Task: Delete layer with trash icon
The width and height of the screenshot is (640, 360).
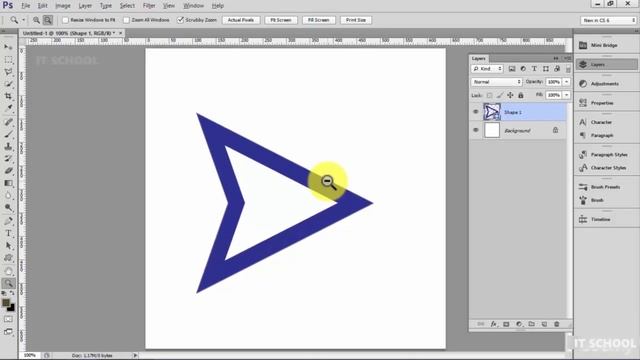Action: click(557, 324)
